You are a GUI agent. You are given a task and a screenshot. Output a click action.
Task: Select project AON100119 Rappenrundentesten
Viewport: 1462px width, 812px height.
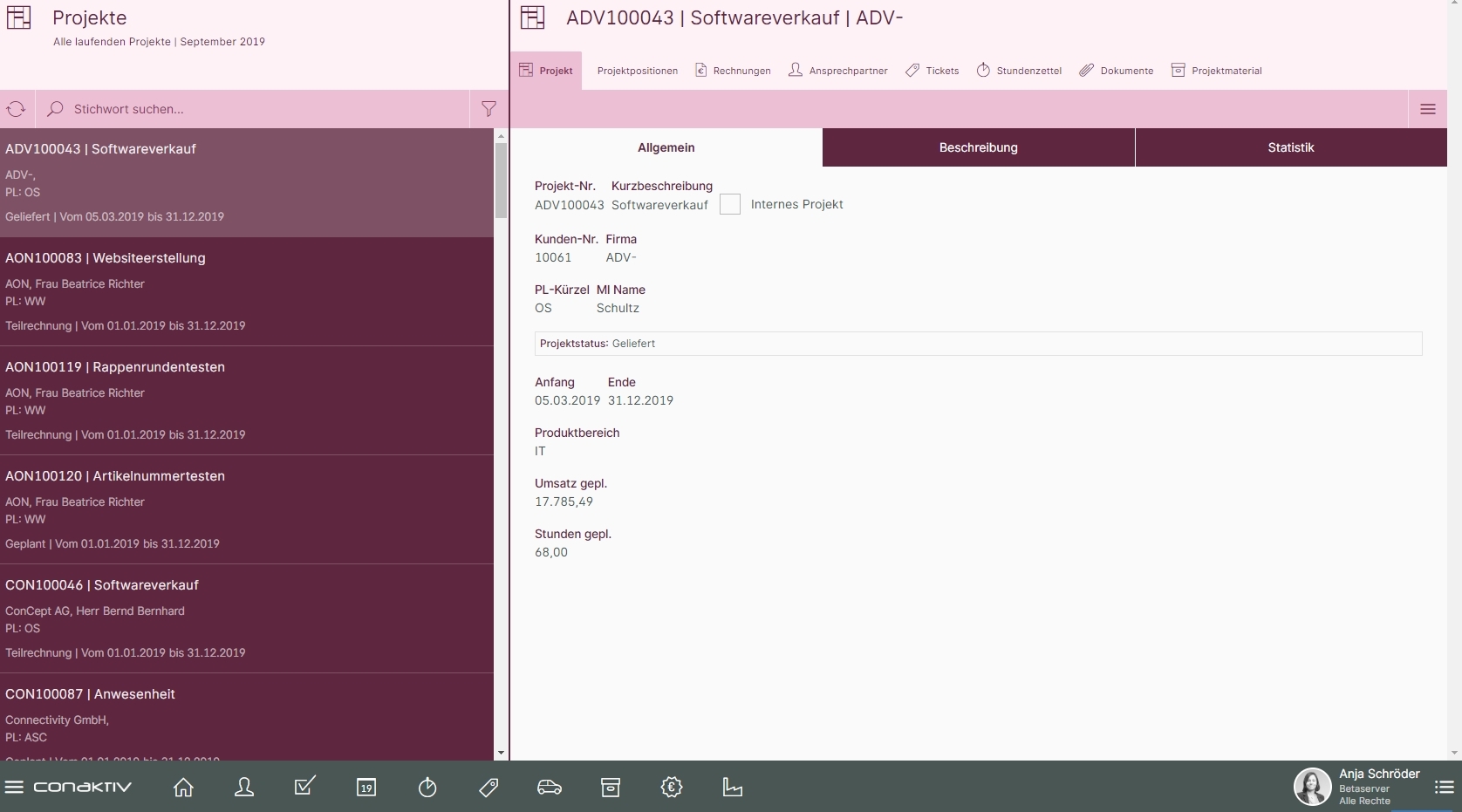pyautogui.click(x=247, y=400)
